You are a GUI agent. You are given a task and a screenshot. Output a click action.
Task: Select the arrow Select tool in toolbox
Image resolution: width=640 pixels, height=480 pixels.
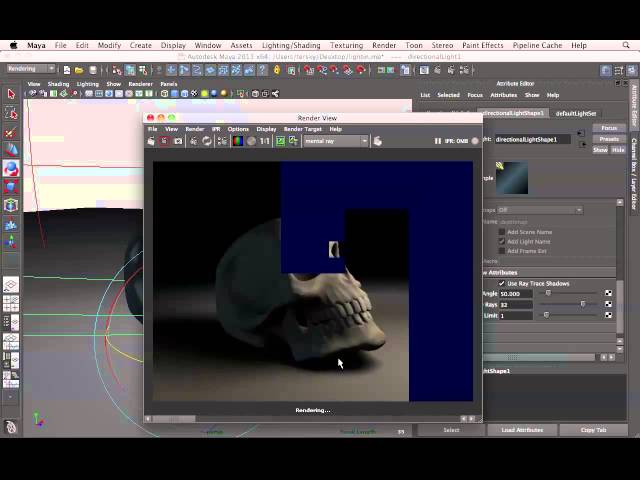pyautogui.click(x=11, y=94)
